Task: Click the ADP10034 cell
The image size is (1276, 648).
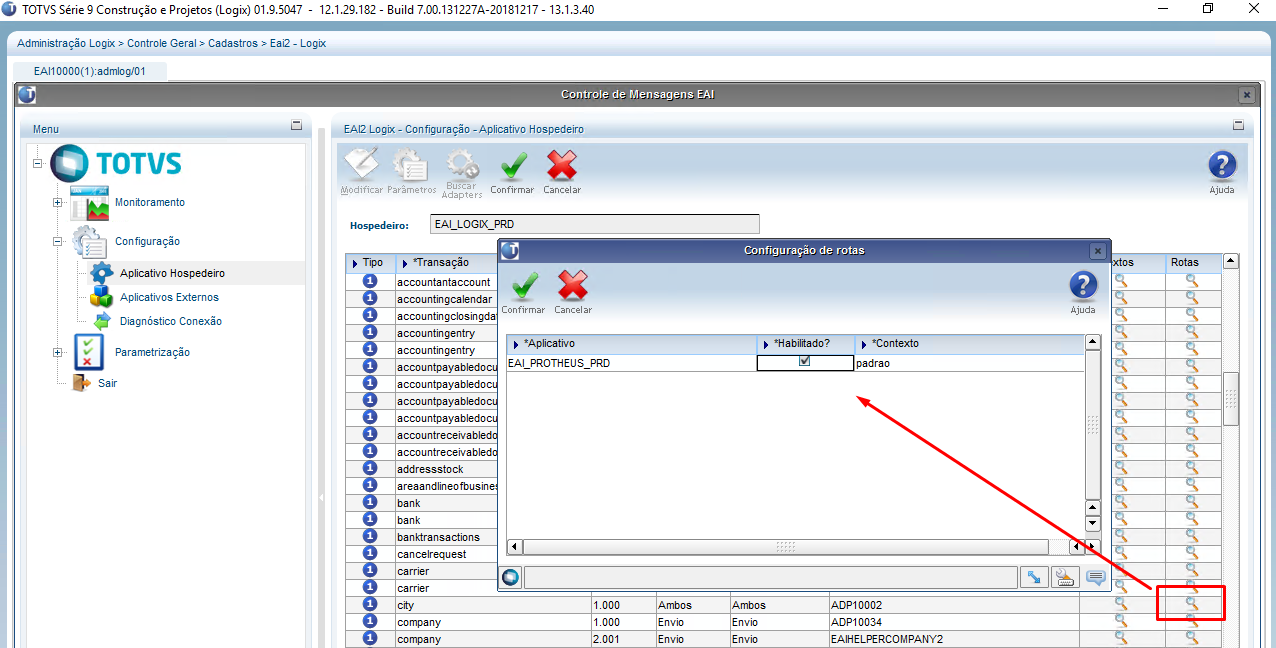Action: click(x=953, y=622)
